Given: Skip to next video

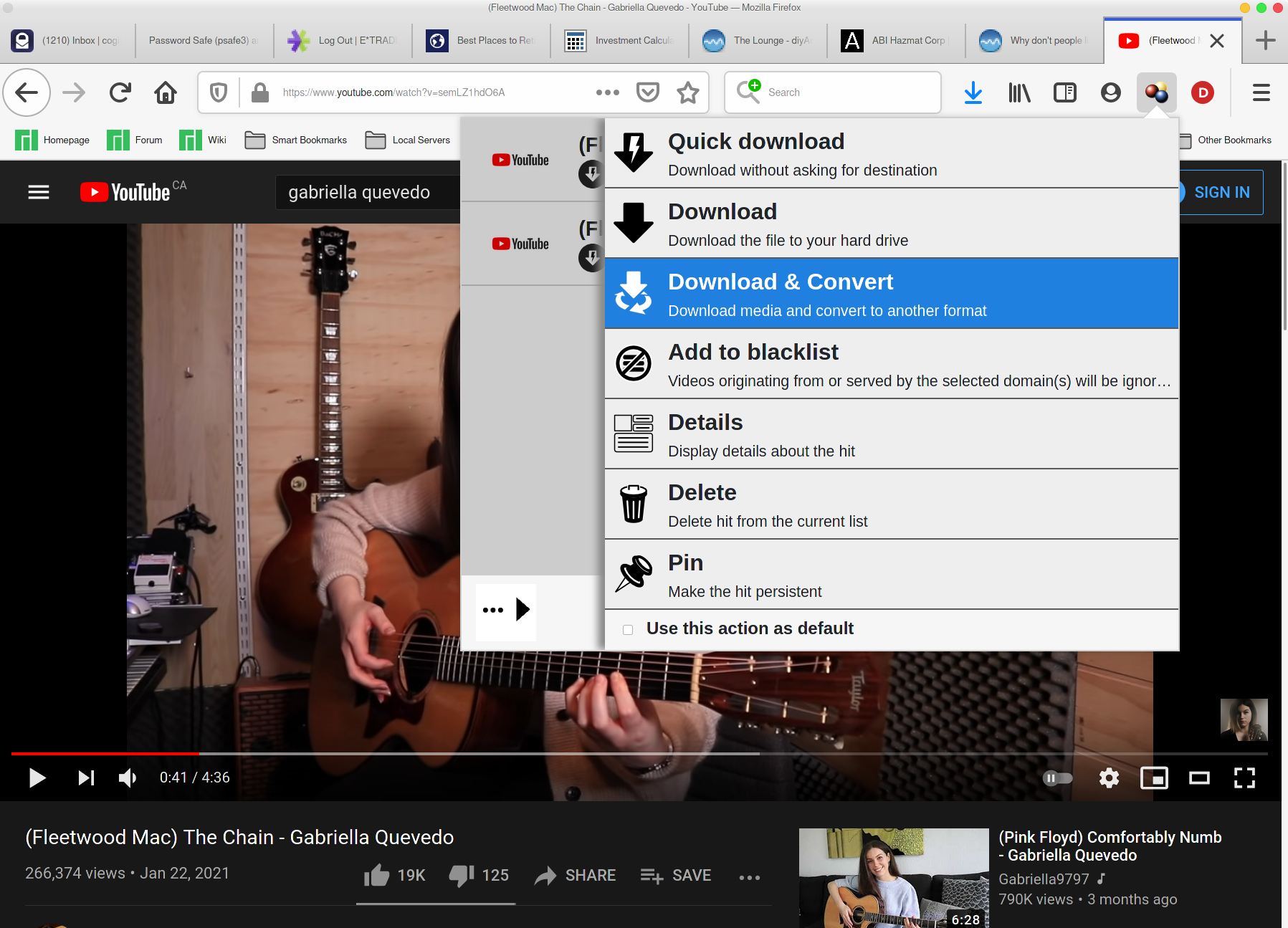Looking at the screenshot, I should coord(86,778).
